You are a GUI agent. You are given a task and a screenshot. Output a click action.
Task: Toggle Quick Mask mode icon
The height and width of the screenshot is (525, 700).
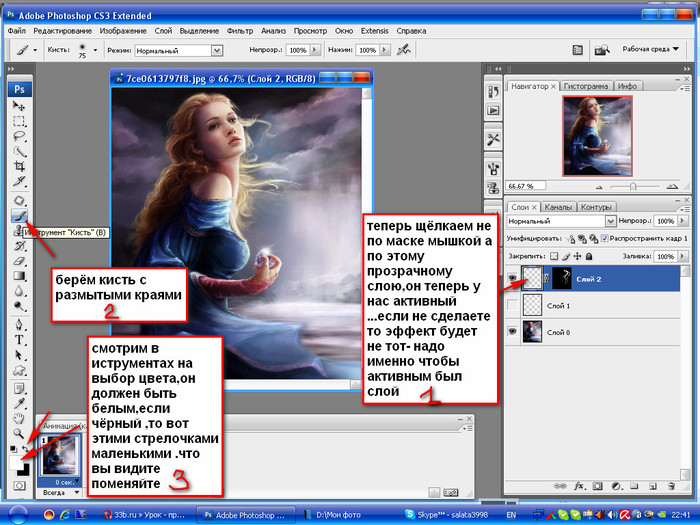click(x=19, y=486)
